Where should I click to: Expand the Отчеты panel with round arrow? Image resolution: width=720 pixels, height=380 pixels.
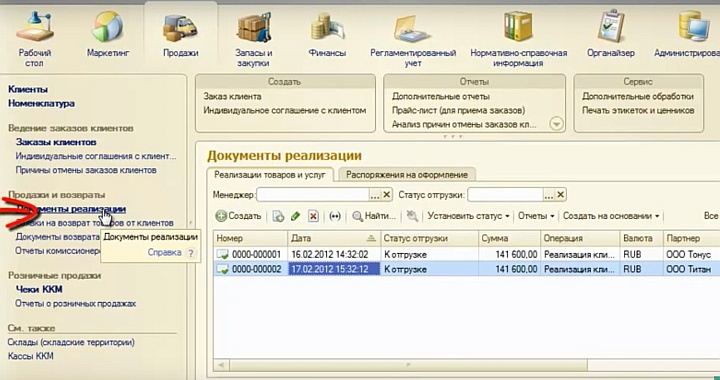coord(556,124)
